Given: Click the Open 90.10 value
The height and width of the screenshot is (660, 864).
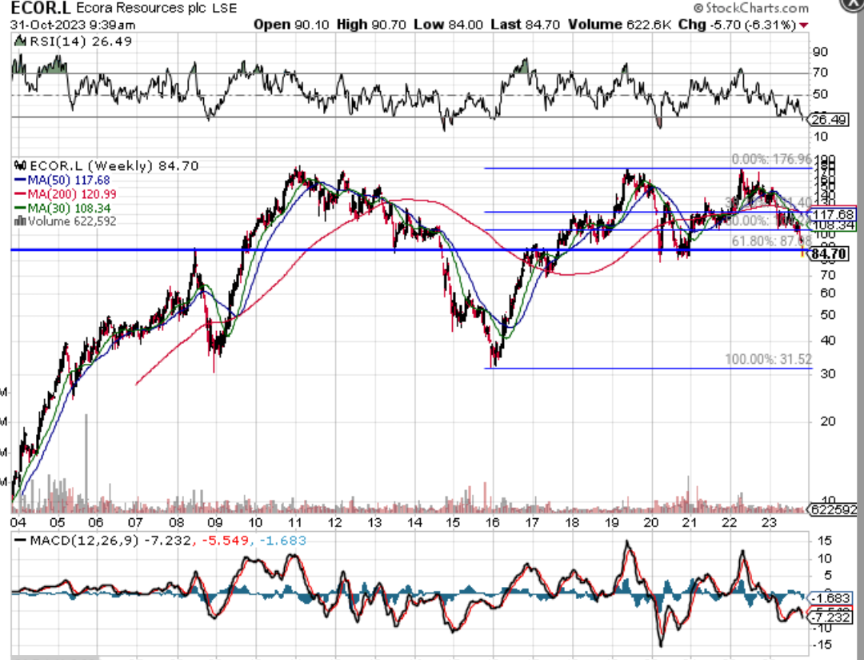Looking at the screenshot, I should [291, 25].
